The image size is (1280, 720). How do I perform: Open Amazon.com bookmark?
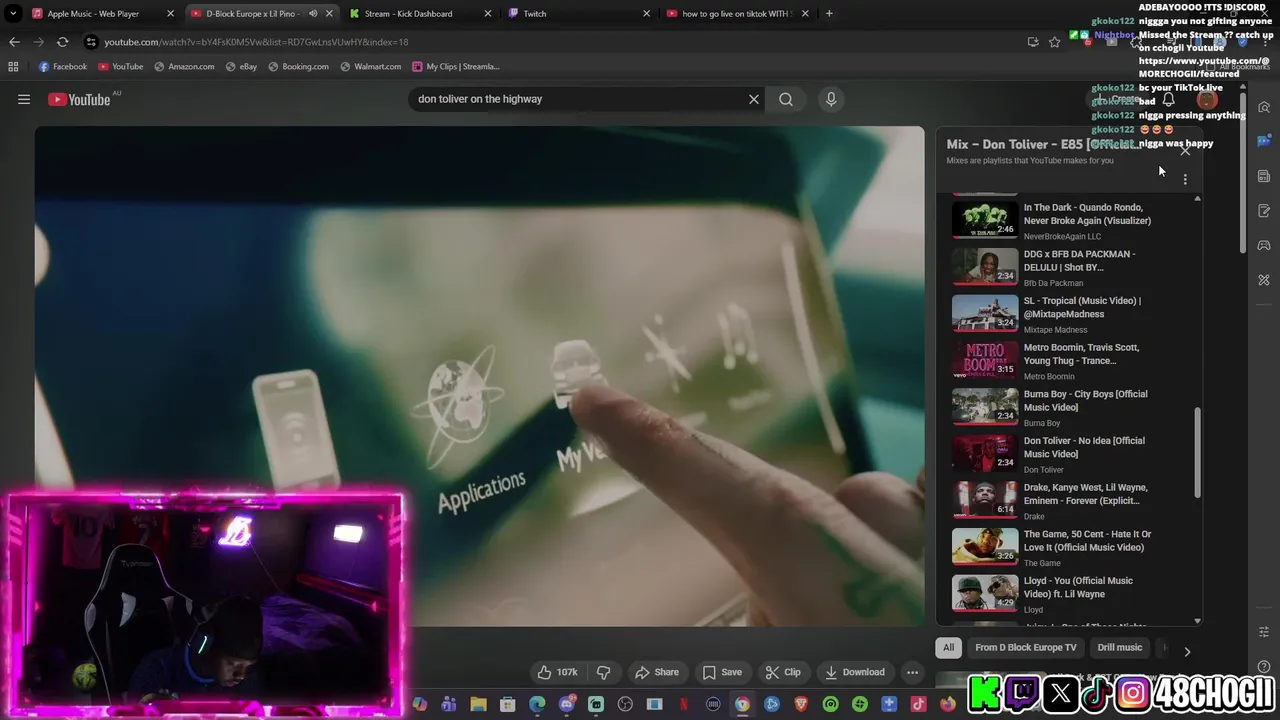tap(184, 66)
